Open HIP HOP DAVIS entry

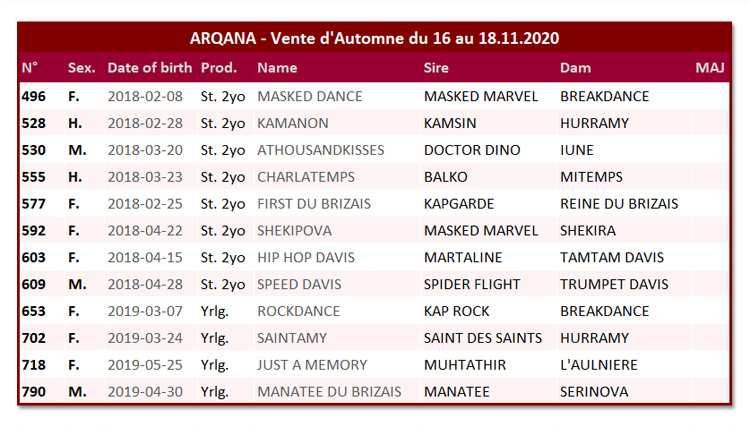pos(306,257)
